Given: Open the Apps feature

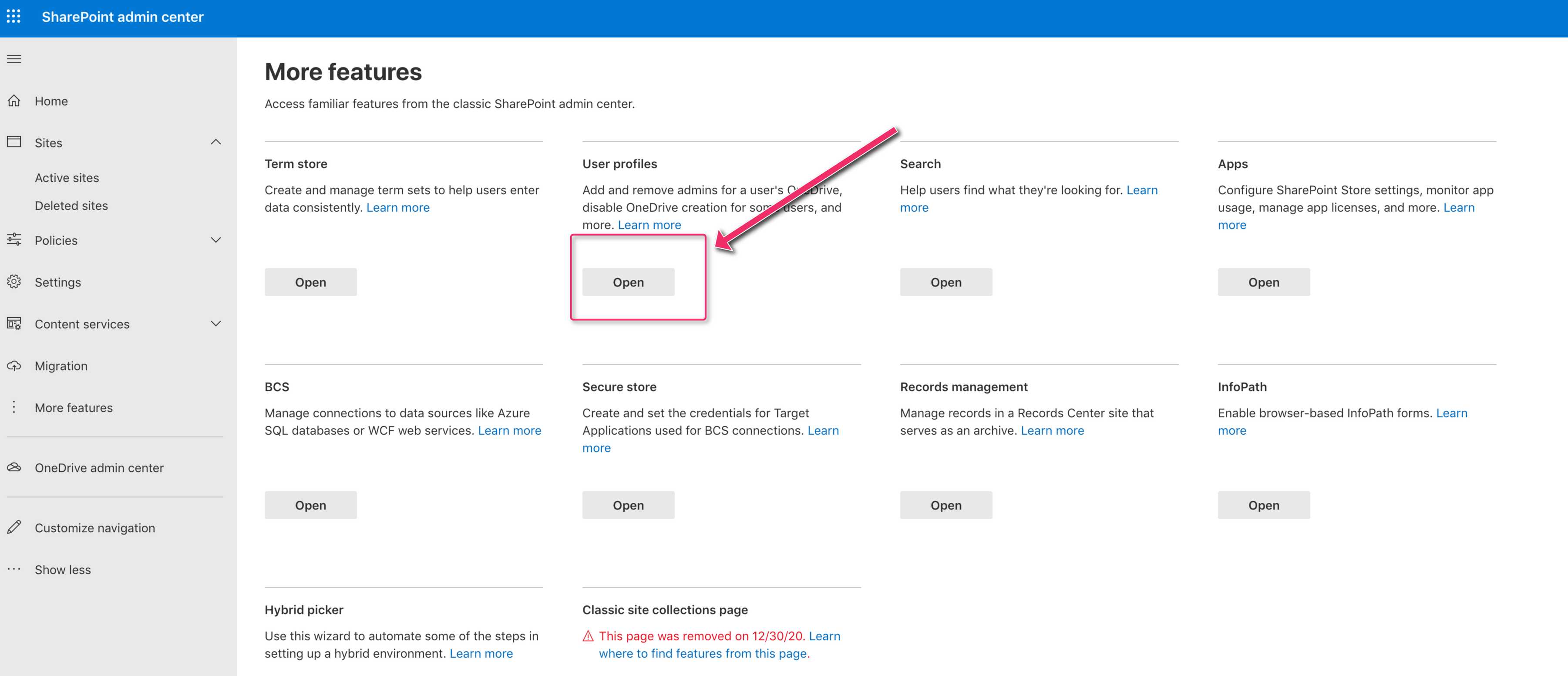Looking at the screenshot, I should tap(1264, 282).
